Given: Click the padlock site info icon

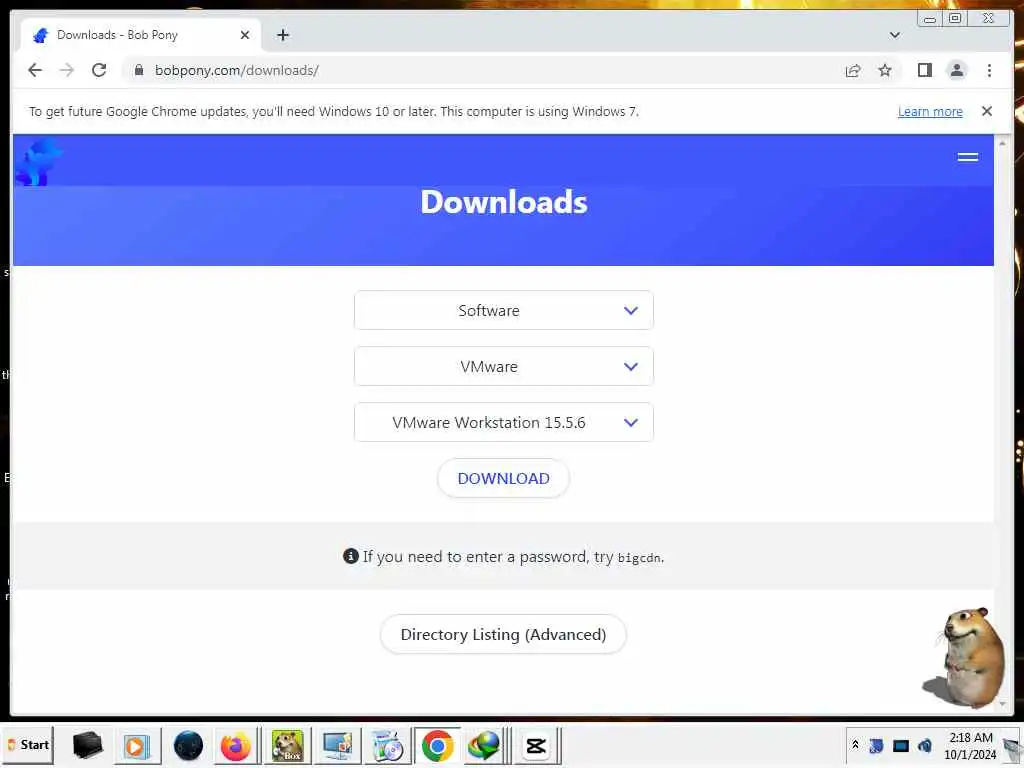Looking at the screenshot, I should tap(138, 70).
